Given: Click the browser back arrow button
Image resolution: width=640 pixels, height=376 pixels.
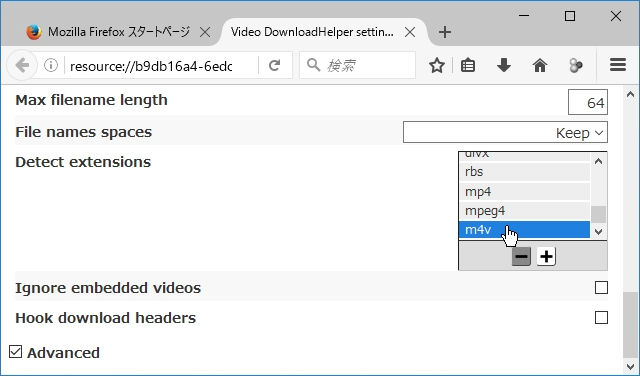Looking at the screenshot, I should (22, 65).
